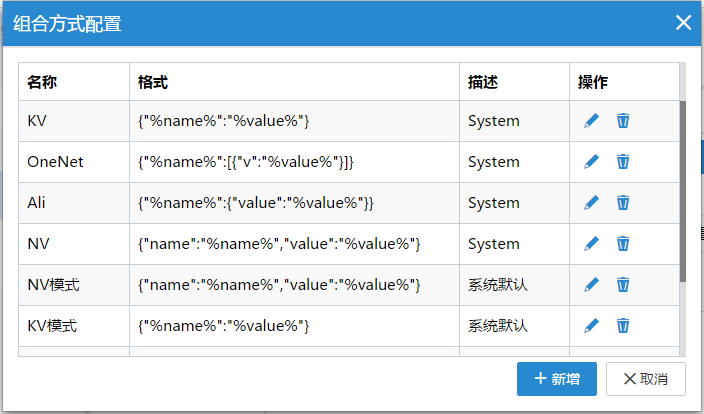Delete the KV模式 row
This screenshot has height=414, width=704.
point(623,326)
